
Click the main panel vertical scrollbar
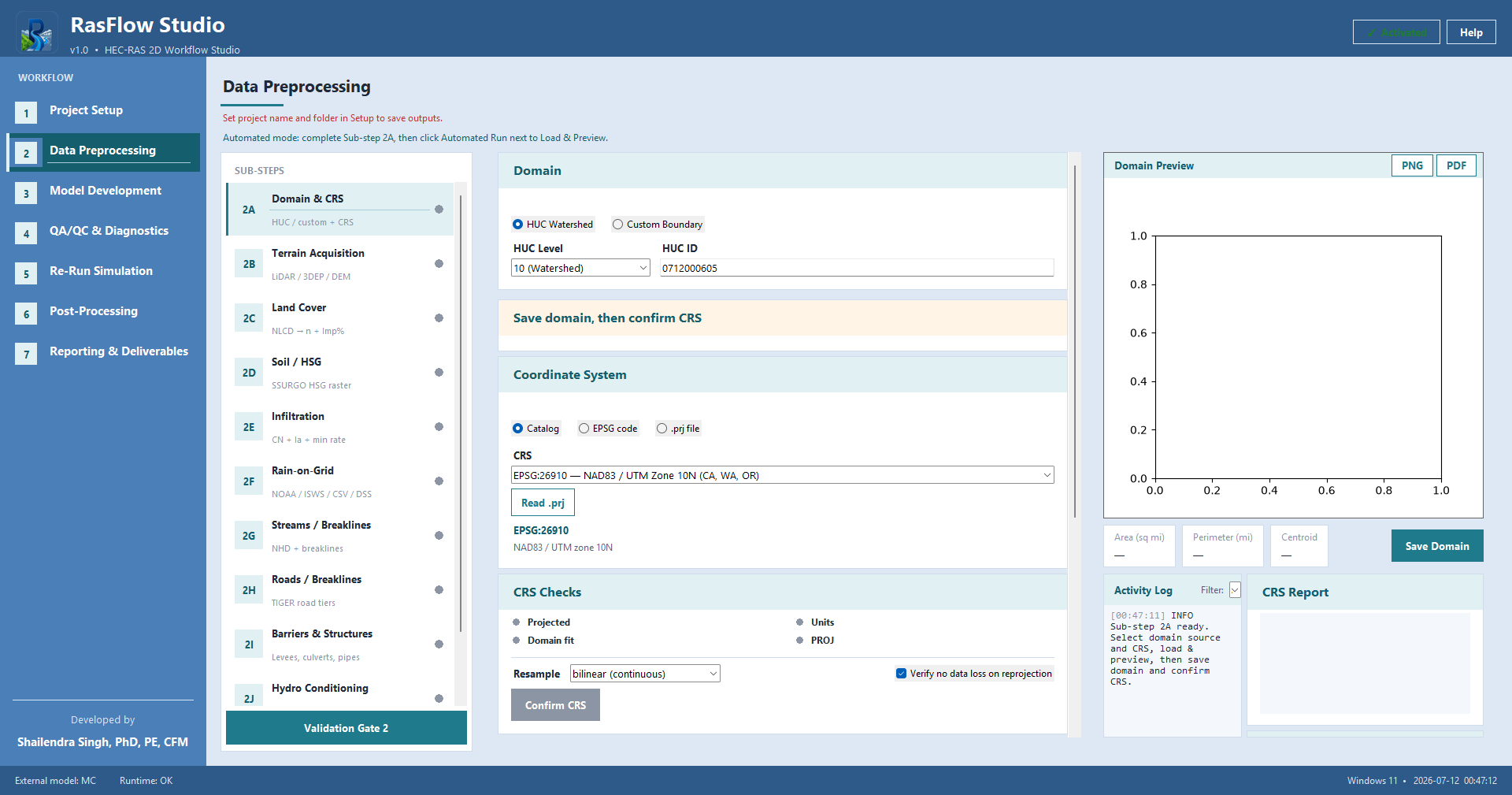(1074, 341)
